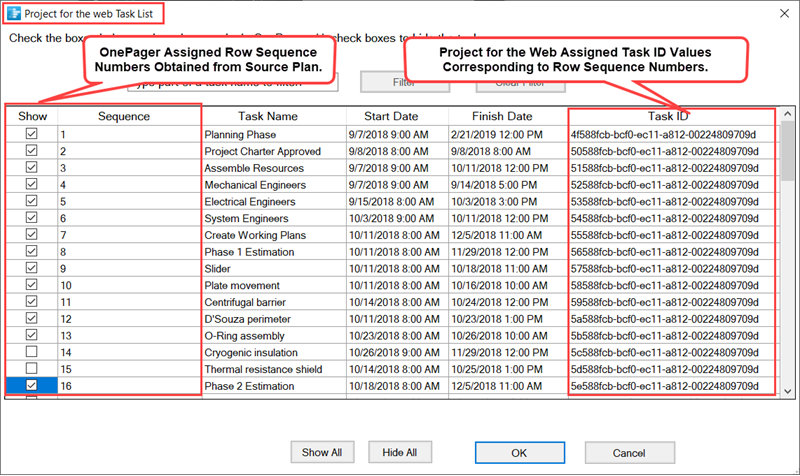Toggle Show checkbox for O-Ring assembly
Image resolution: width=800 pixels, height=476 pixels.
tap(32, 335)
